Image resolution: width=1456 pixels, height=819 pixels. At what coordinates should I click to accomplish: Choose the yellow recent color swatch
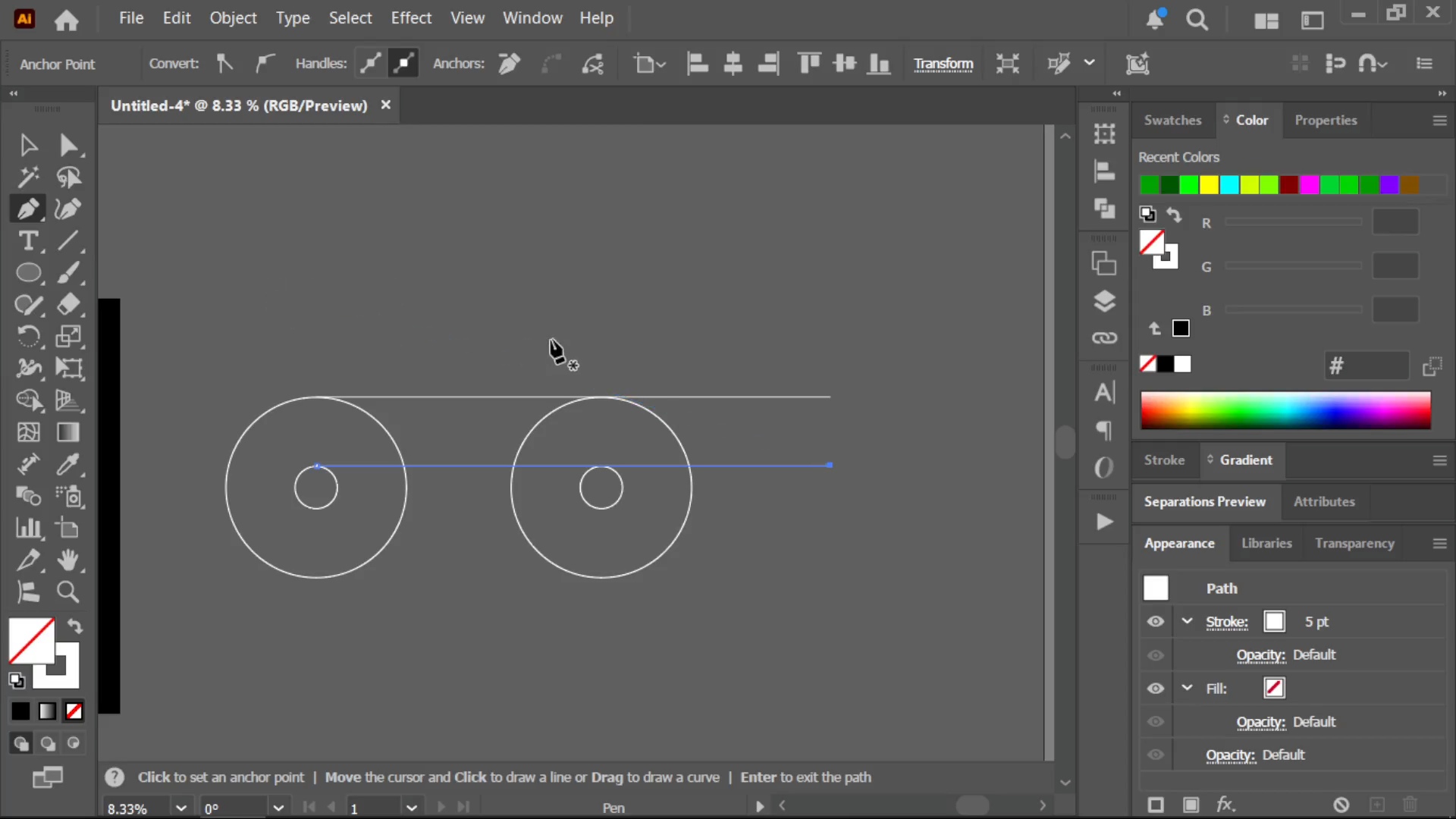1209,185
